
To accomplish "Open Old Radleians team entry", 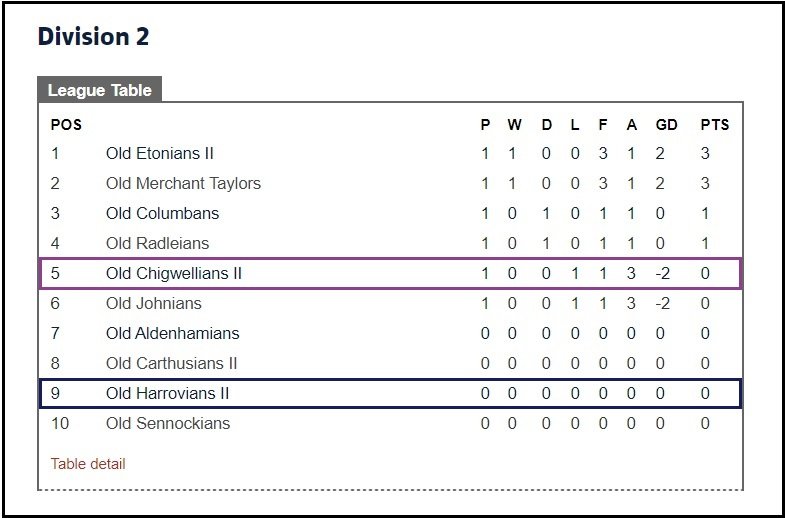I will point(157,243).
